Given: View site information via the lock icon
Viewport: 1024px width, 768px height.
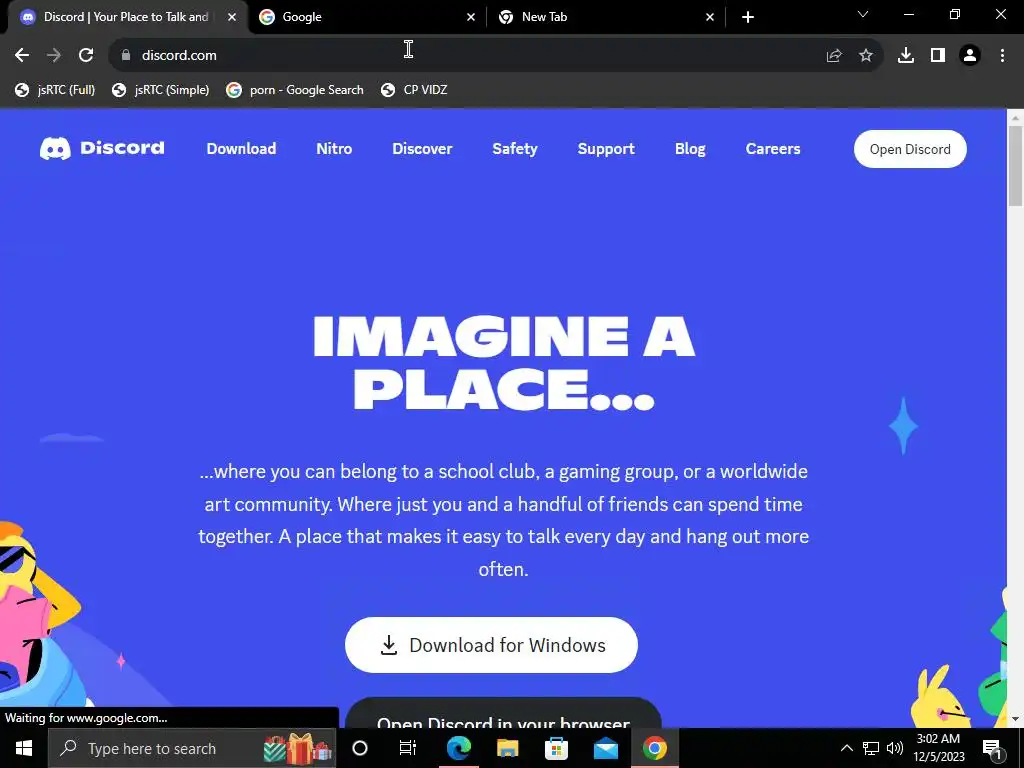Looking at the screenshot, I should tap(126, 56).
